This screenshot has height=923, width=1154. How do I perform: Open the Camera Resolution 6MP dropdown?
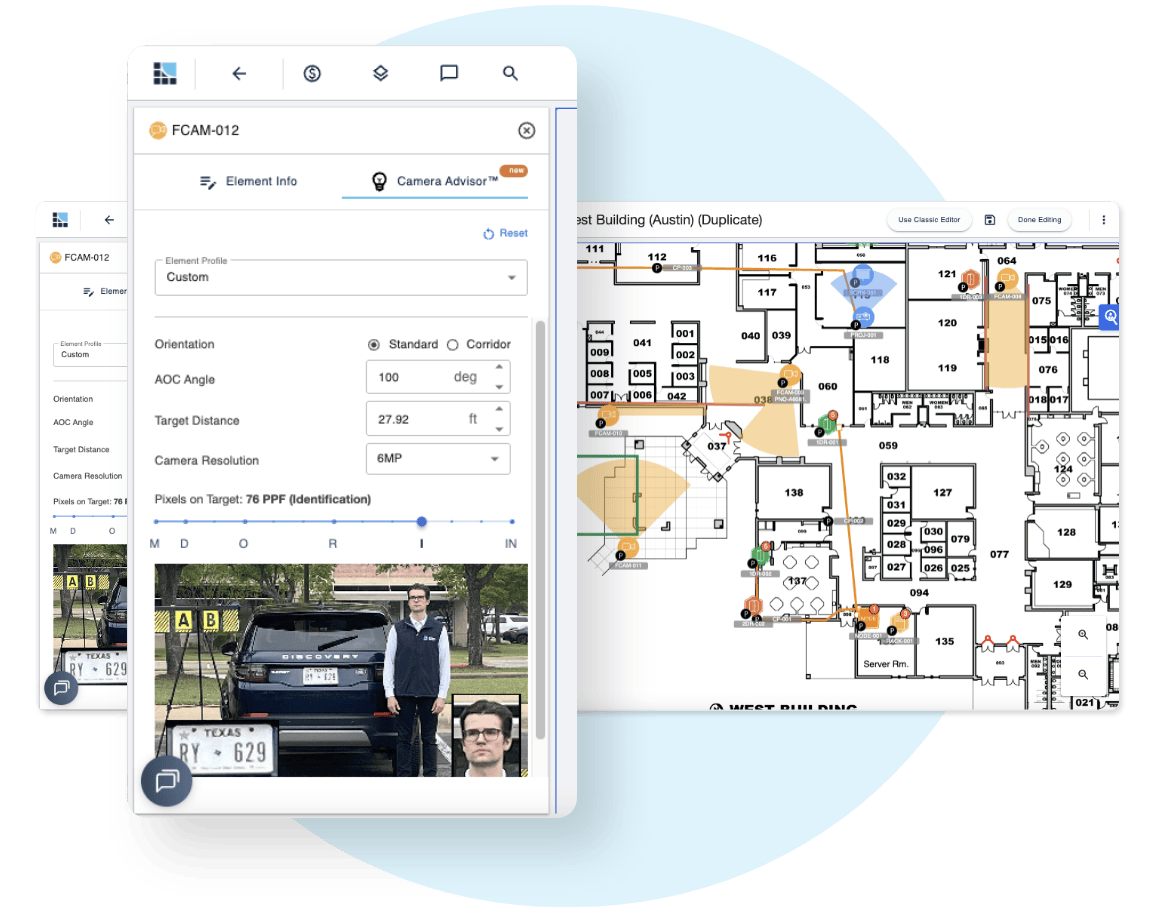437,458
